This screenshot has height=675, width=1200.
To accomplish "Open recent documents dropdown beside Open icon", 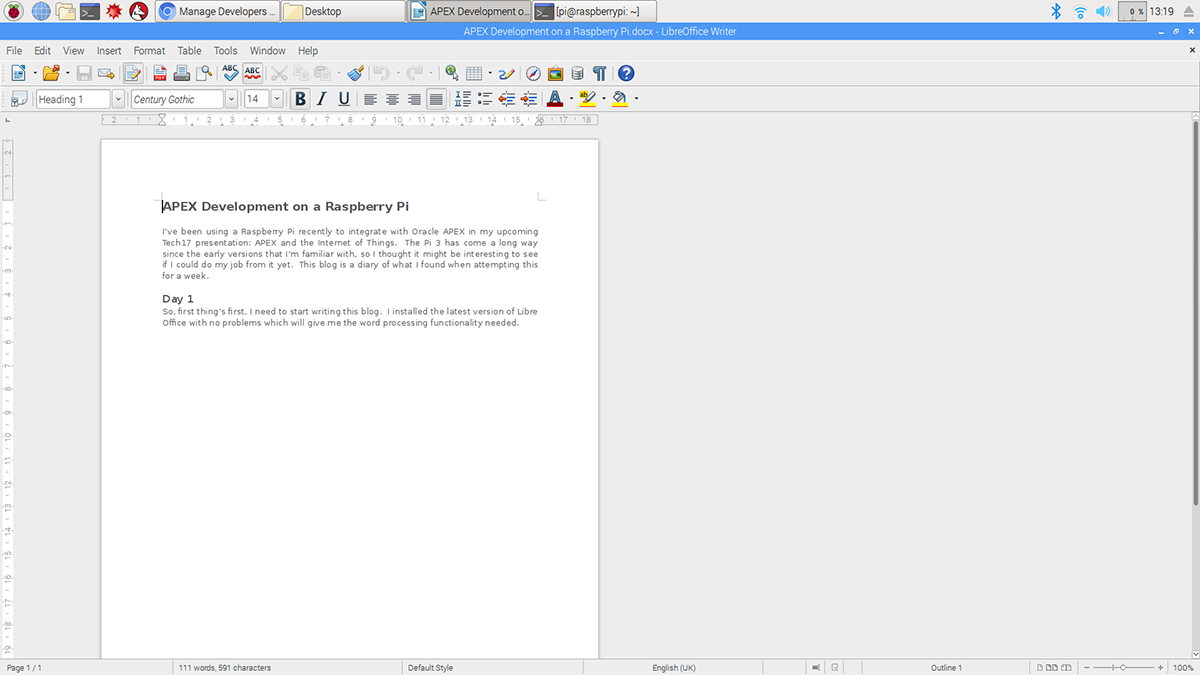I will point(67,73).
